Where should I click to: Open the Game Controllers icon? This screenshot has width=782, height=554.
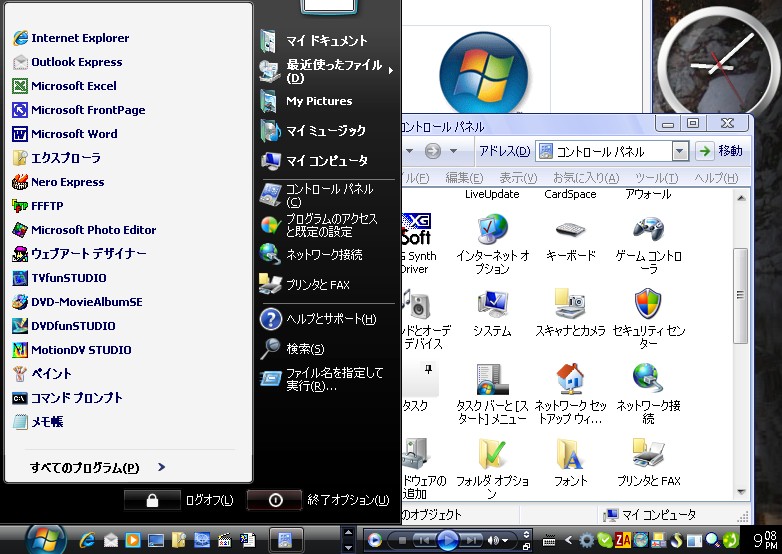tap(648, 230)
